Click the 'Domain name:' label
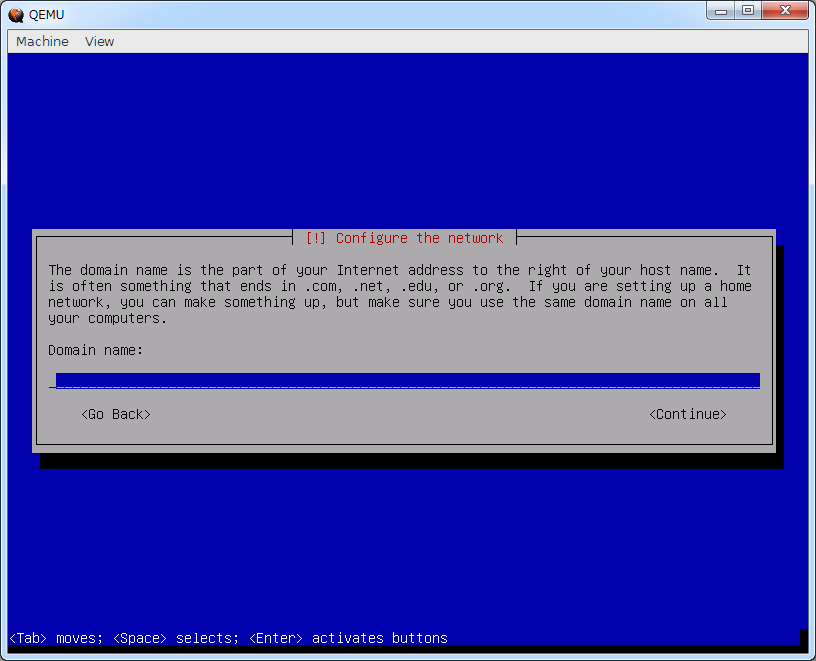816x661 pixels. click(95, 350)
